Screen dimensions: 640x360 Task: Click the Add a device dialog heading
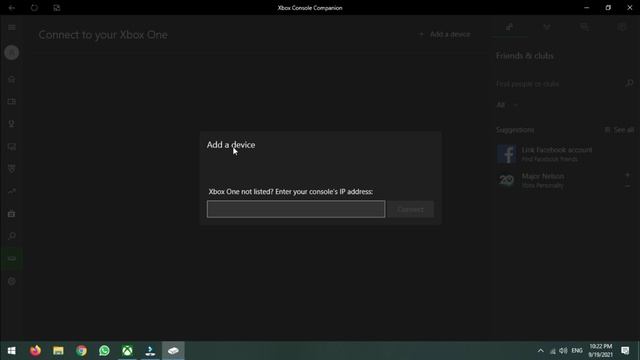[x=231, y=145]
